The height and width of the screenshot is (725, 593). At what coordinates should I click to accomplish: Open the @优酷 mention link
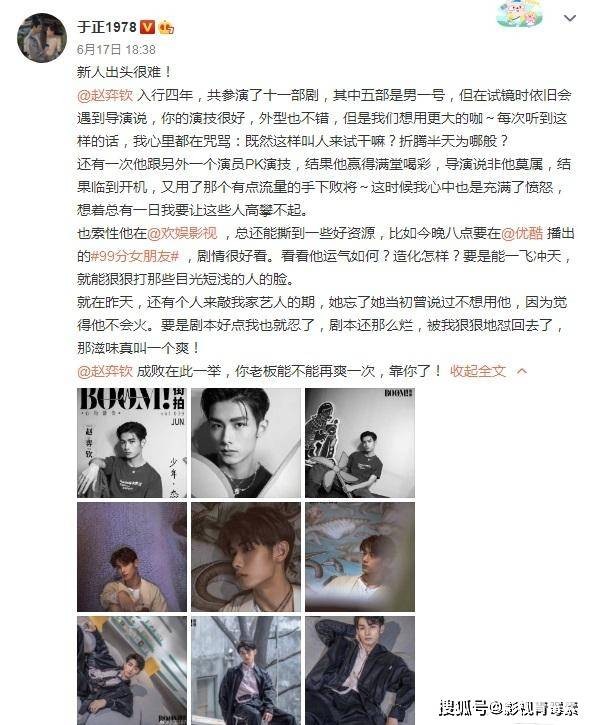(522, 233)
